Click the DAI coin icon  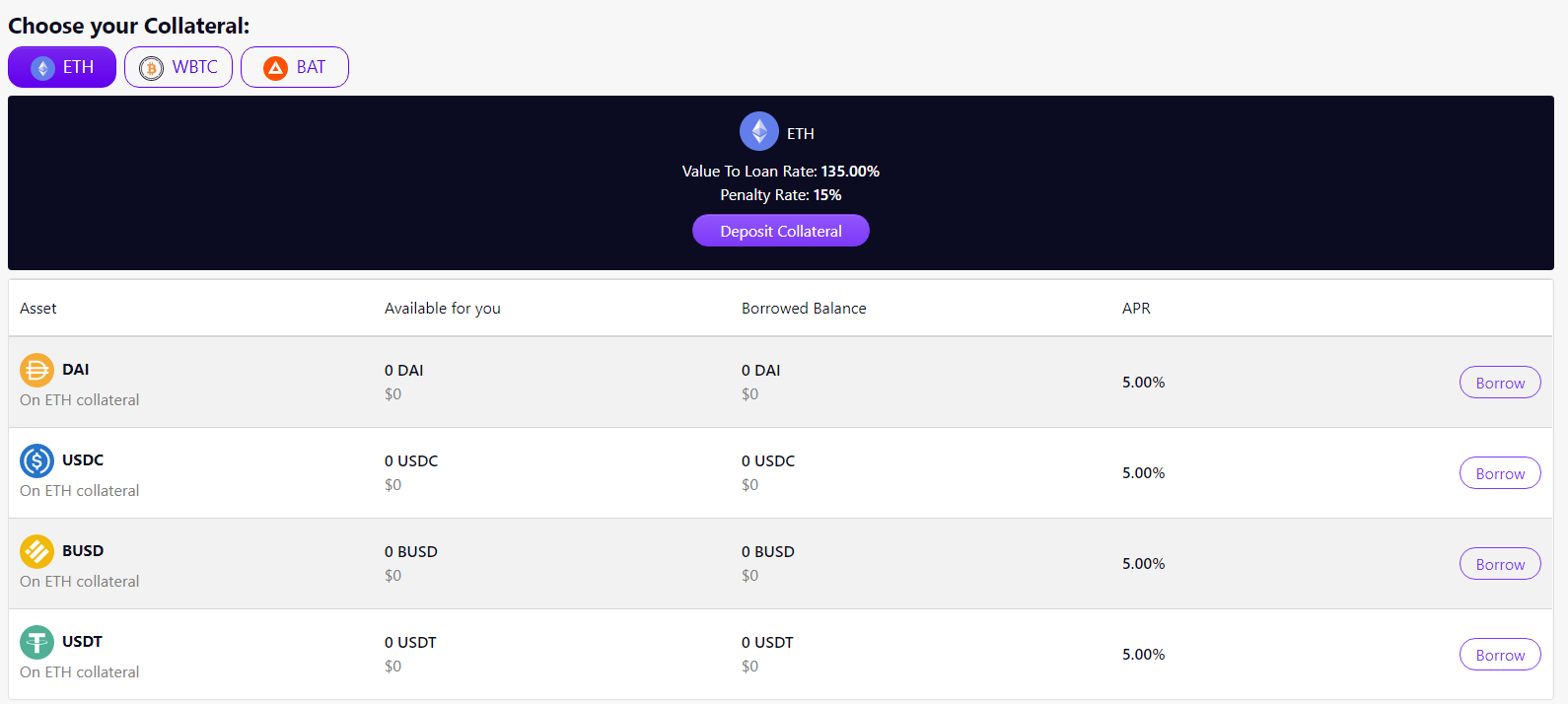(x=36, y=371)
